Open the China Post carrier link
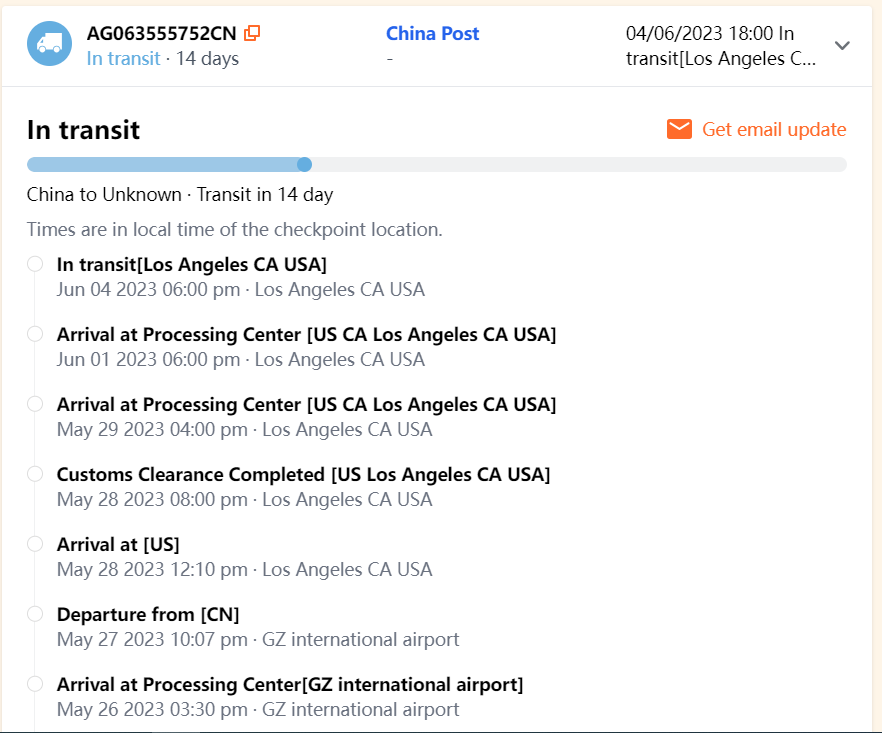The width and height of the screenshot is (882, 733). 432,33
